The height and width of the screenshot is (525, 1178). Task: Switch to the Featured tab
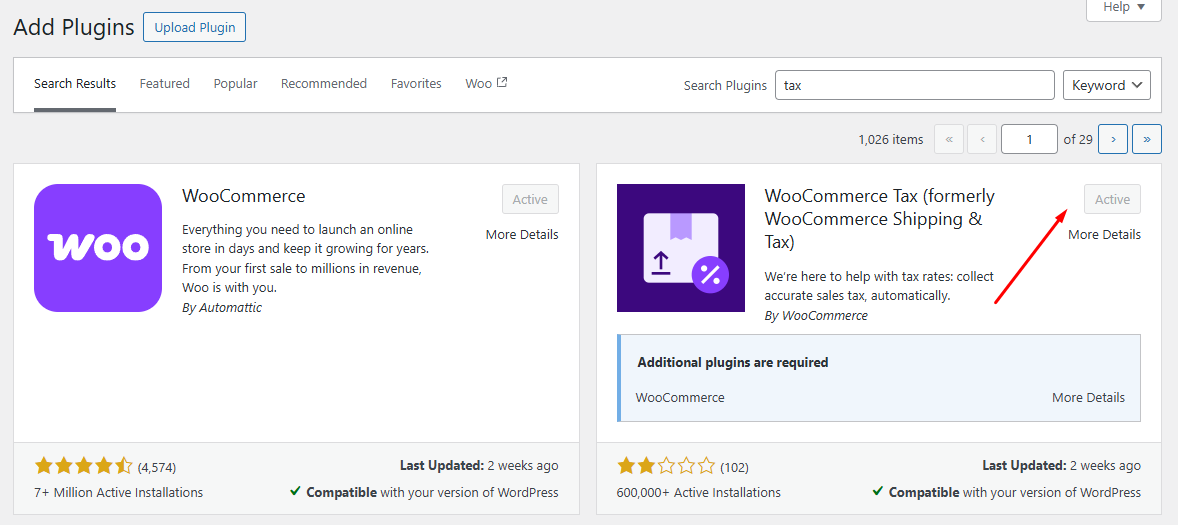tap(165, 83)
